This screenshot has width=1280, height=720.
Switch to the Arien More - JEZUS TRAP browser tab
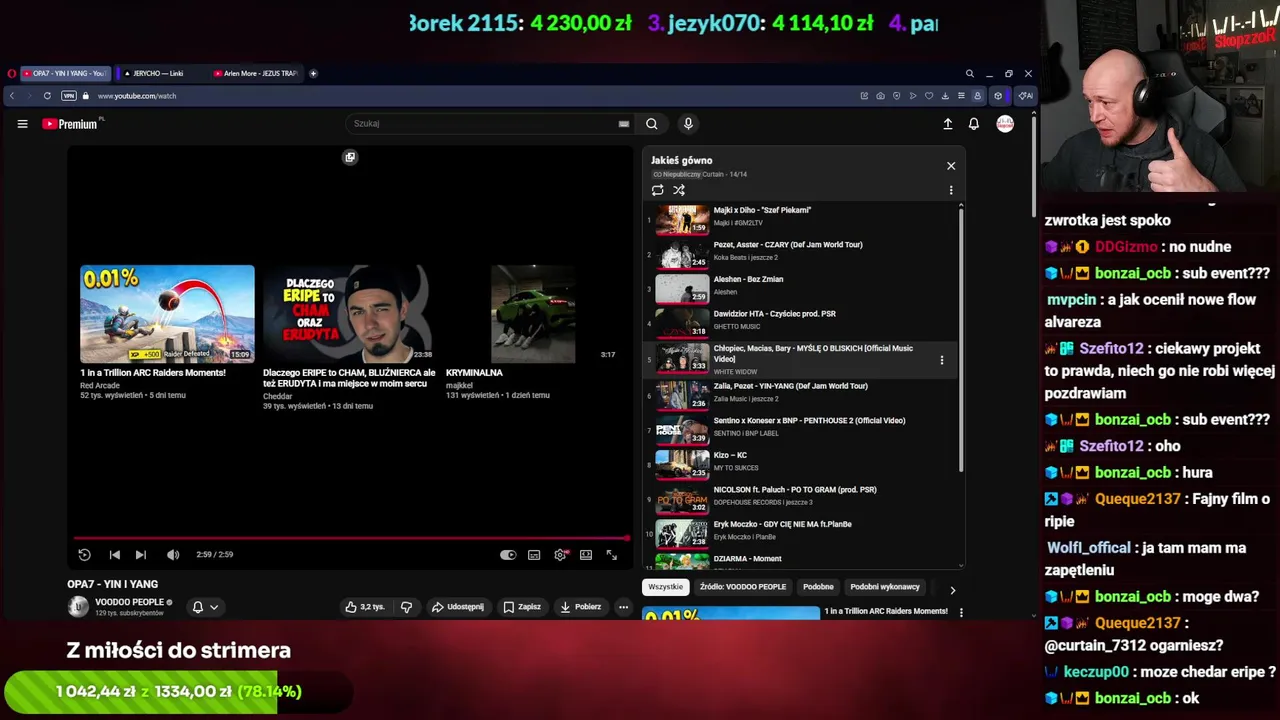[255, 73]
